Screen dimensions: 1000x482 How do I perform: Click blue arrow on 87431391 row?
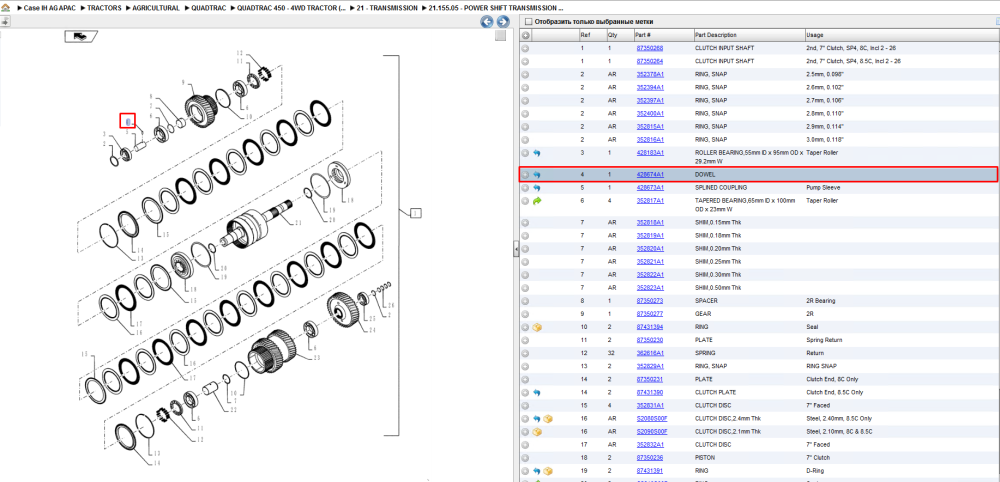(537, 471)
